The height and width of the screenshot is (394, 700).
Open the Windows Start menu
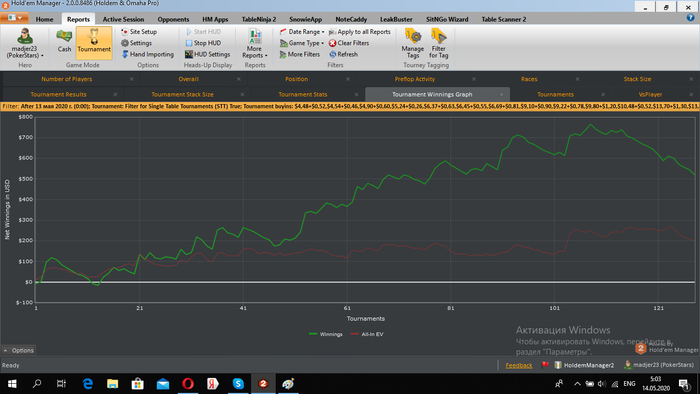coord(12,384)
